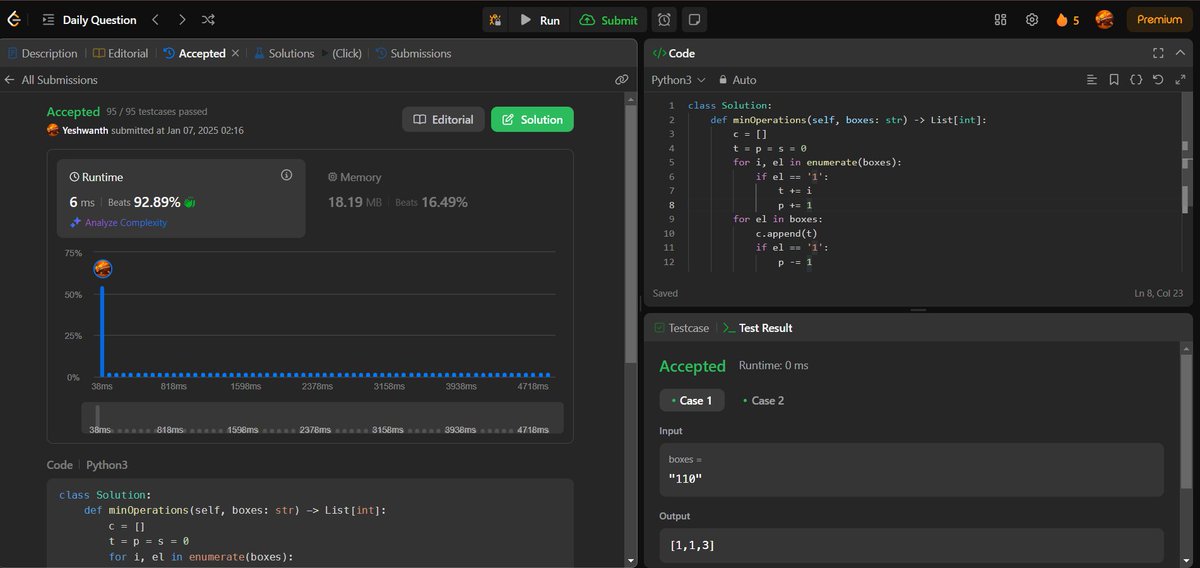This screenshot has width=1200, height=568.
Task: Click Yeshwanth's avatar on runtime chart
Action: [102, 268]
